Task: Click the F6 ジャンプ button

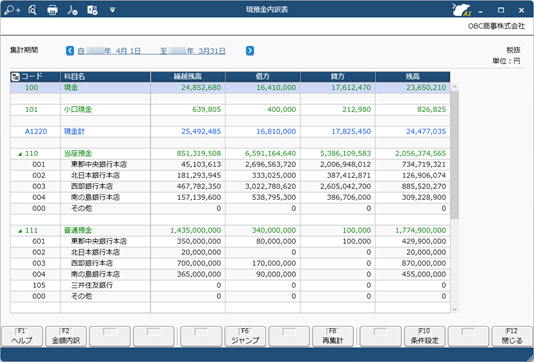Action: (x=245, y=336)
